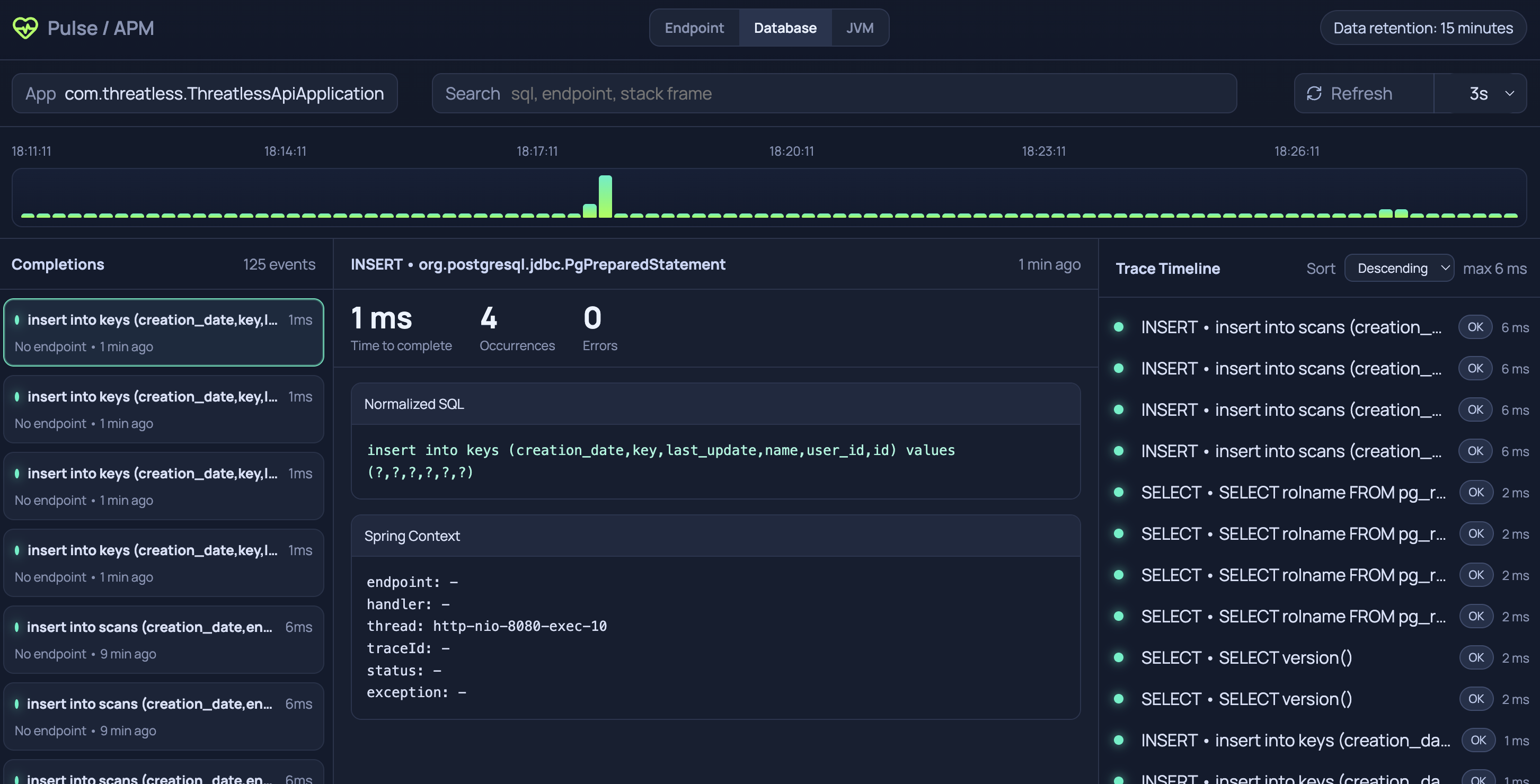Click the status dot of the first INSERT scans trace

(1119, 327)
